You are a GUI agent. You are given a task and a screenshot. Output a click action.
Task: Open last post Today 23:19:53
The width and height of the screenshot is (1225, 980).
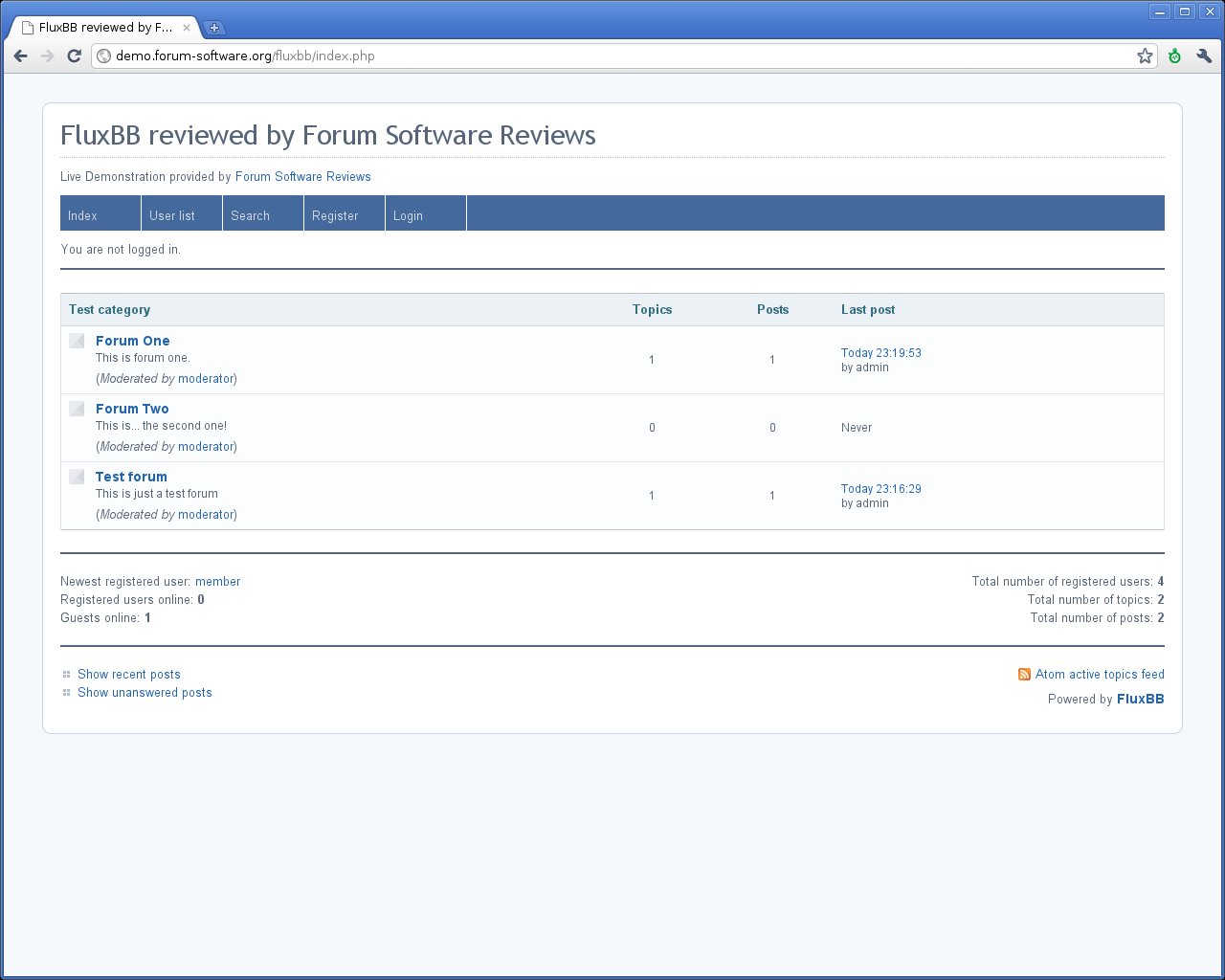click(x=880, y=353)
